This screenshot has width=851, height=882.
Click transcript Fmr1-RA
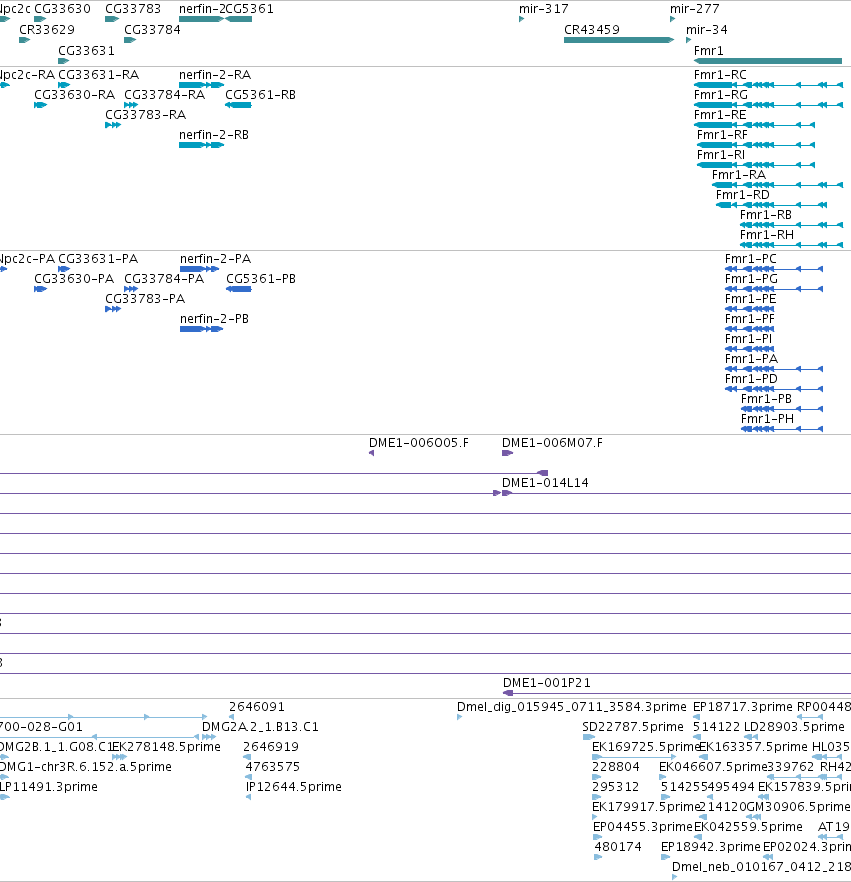(777, 185)
